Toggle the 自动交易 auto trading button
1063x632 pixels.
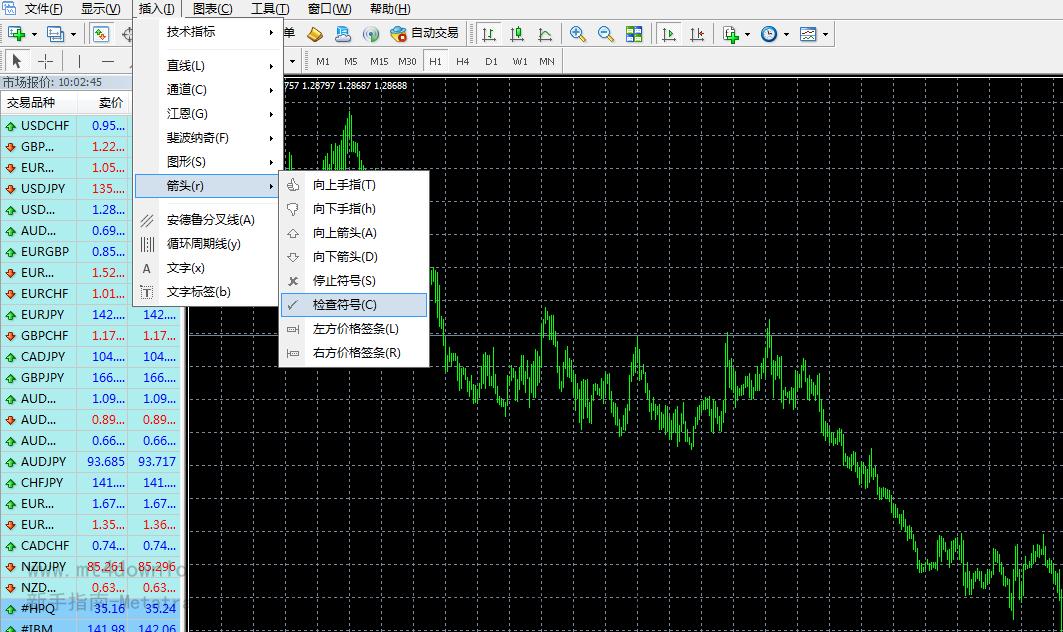(424, 34)
